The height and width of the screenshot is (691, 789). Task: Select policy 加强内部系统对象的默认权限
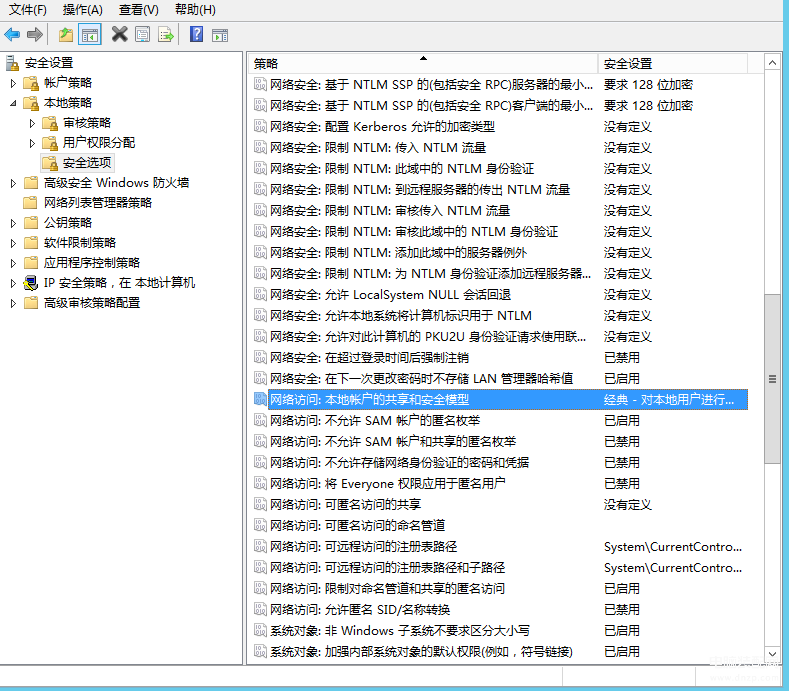pos(421,651)
